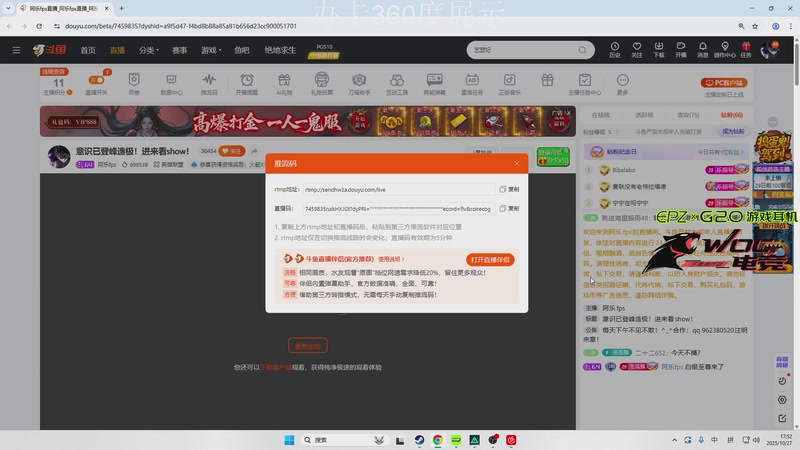The image size is (800, 450).
Task: Open the 直海任务 AD tool
Action: 472,84
